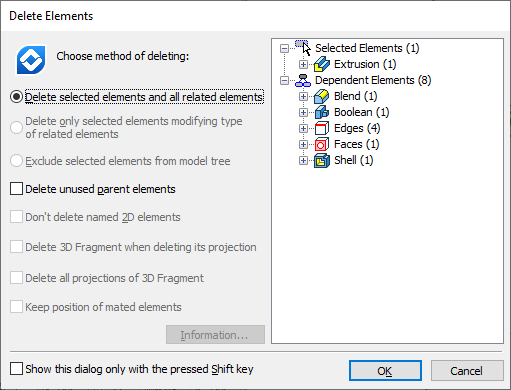Select the Boolean (1) tree label
The width and height of the screenshot is (511, 390).
tap(361, 112)
